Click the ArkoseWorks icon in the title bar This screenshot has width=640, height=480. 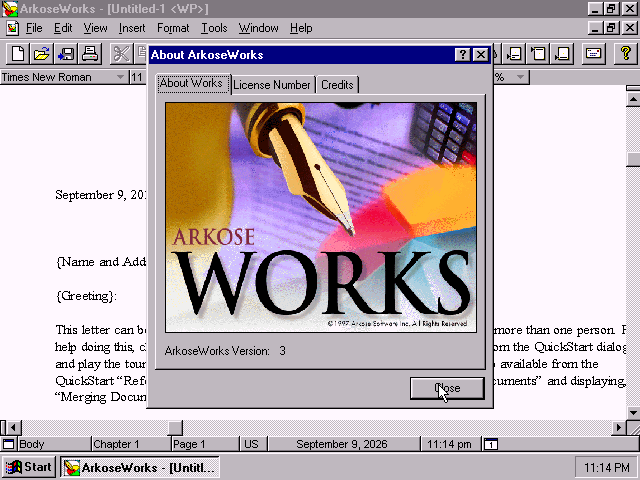tap(10, 9)
